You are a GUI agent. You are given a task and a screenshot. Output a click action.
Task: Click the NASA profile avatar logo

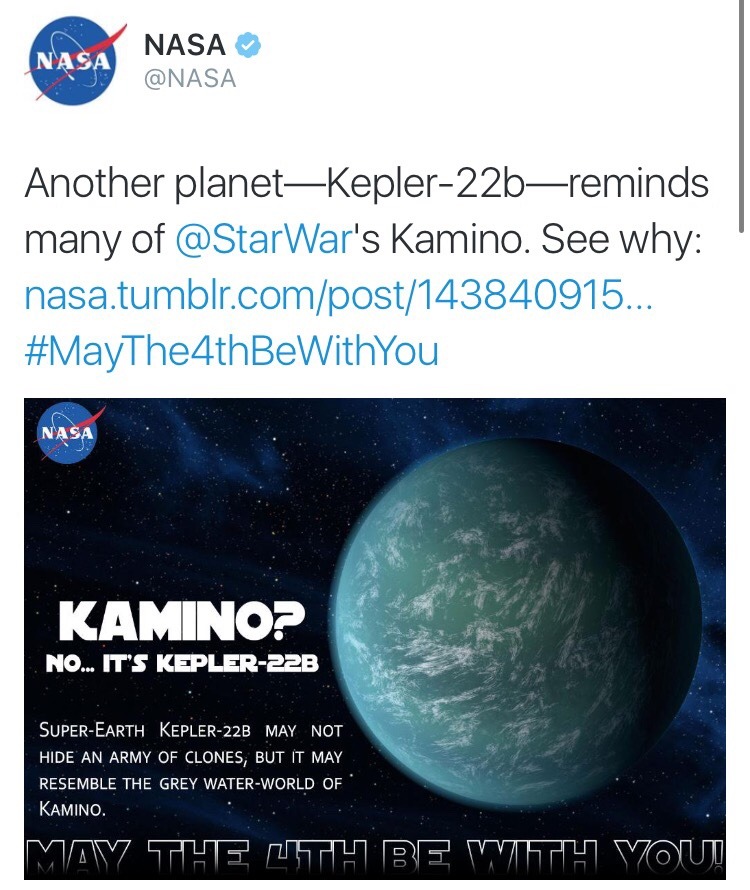73,60
